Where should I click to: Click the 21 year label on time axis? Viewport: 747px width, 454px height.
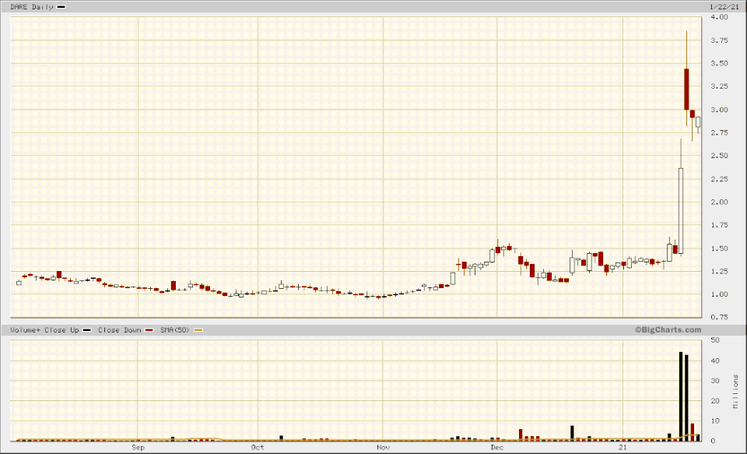click(x=623, y=447)
